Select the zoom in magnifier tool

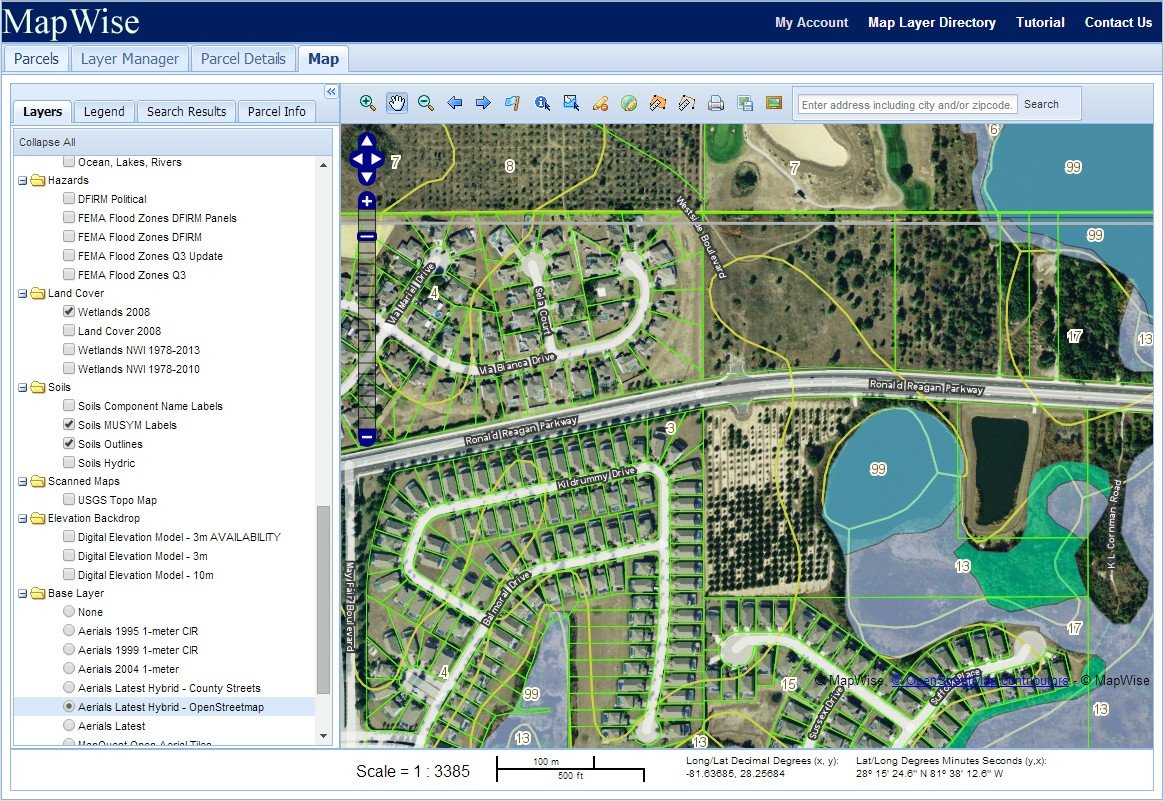click(368, 103)
